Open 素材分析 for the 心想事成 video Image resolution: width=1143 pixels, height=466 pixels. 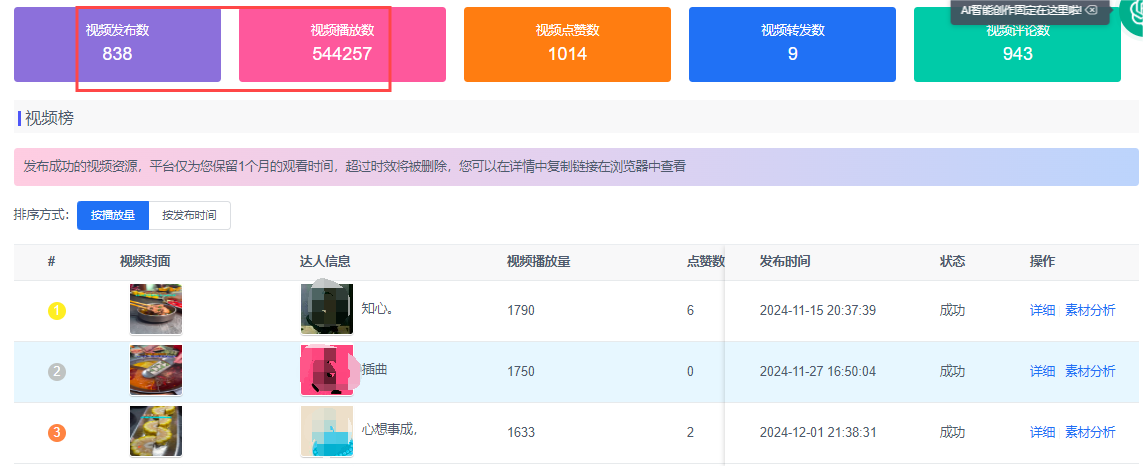tap(1090, 432)
